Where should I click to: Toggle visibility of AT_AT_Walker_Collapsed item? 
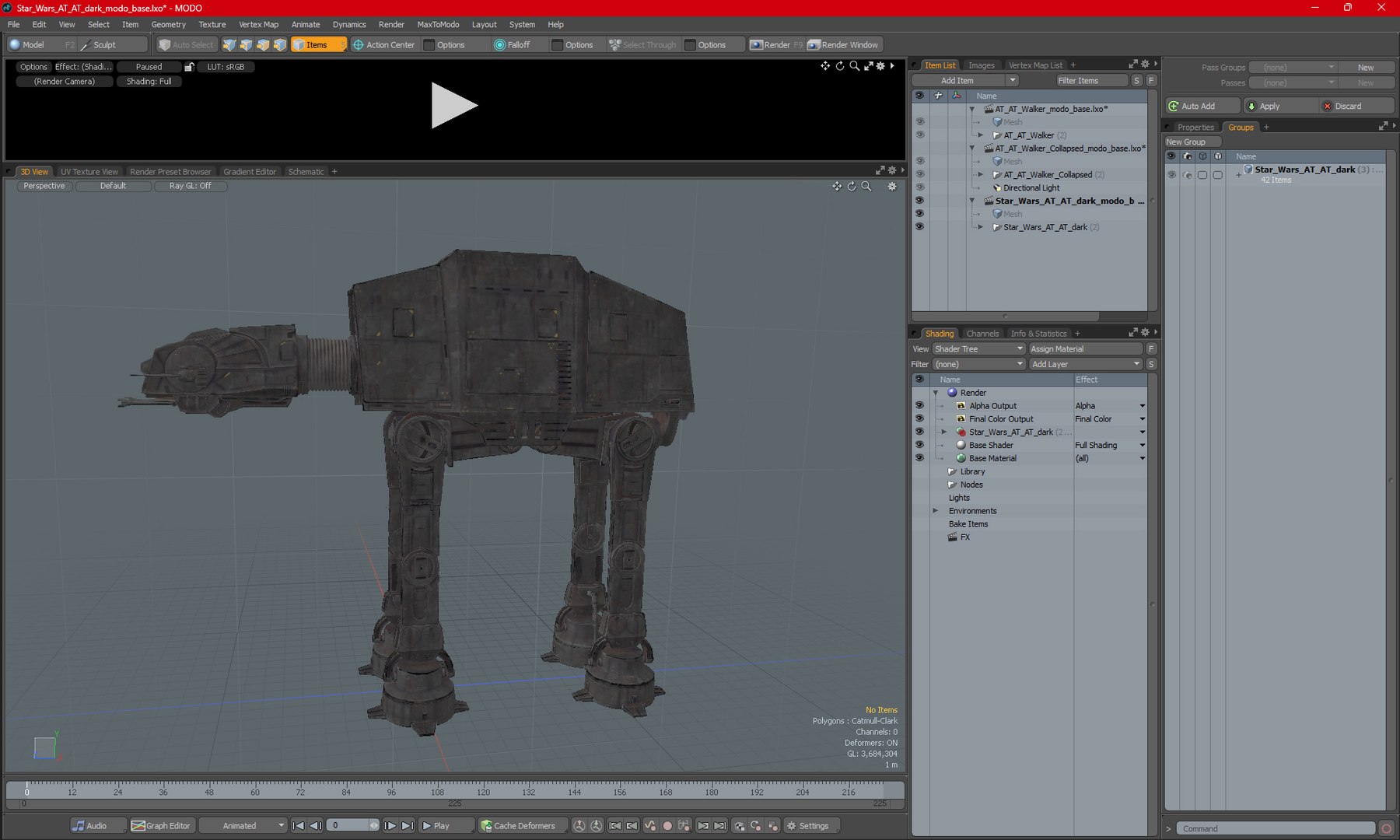919,175
